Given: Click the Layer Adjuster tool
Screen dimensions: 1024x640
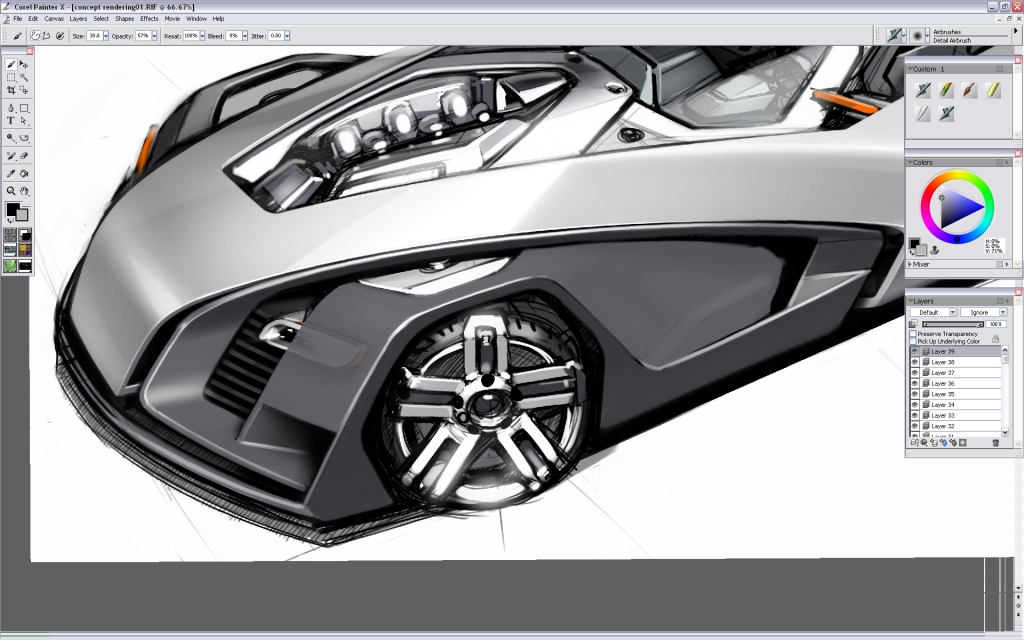Looking at the screenshot, I should [23, 64].
